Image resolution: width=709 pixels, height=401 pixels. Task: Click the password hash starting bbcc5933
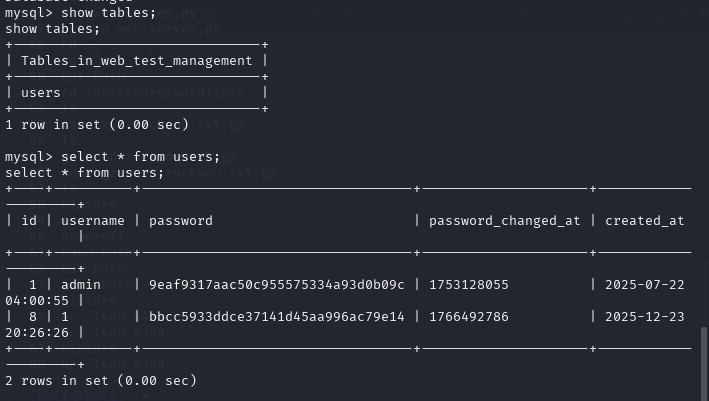point(277,316)
